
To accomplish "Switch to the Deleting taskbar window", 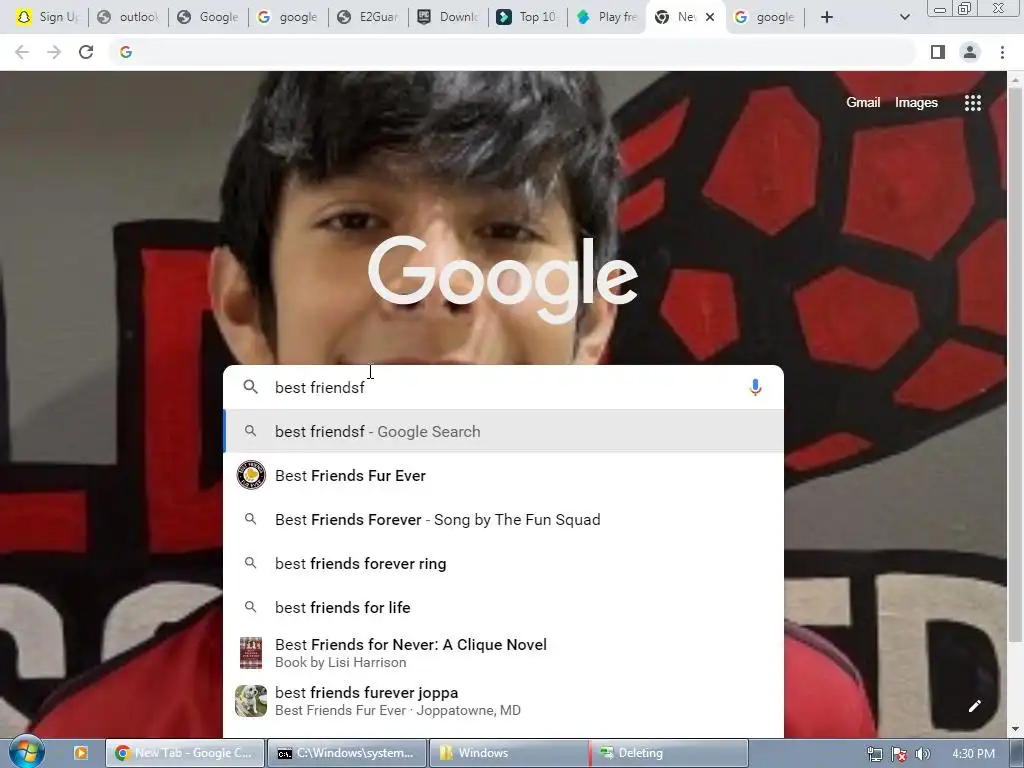I will point(669,753).
